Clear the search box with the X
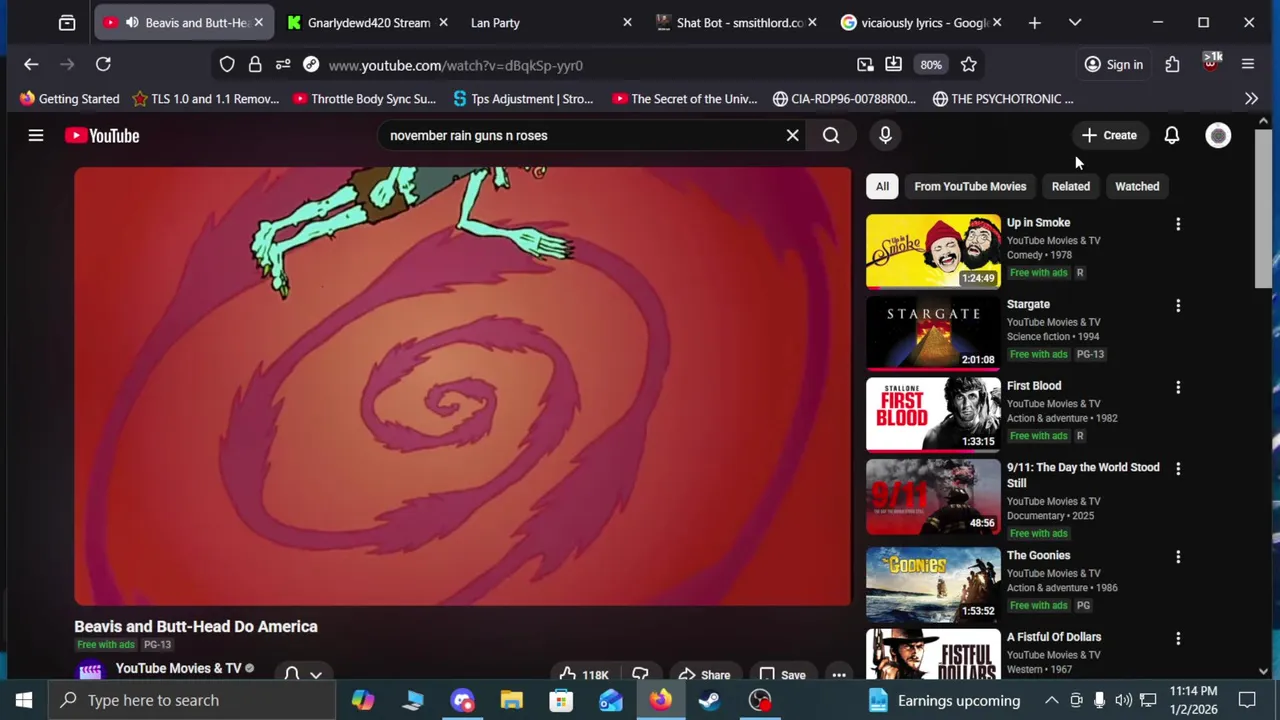The image size is (1280, 720). [792, 135]
